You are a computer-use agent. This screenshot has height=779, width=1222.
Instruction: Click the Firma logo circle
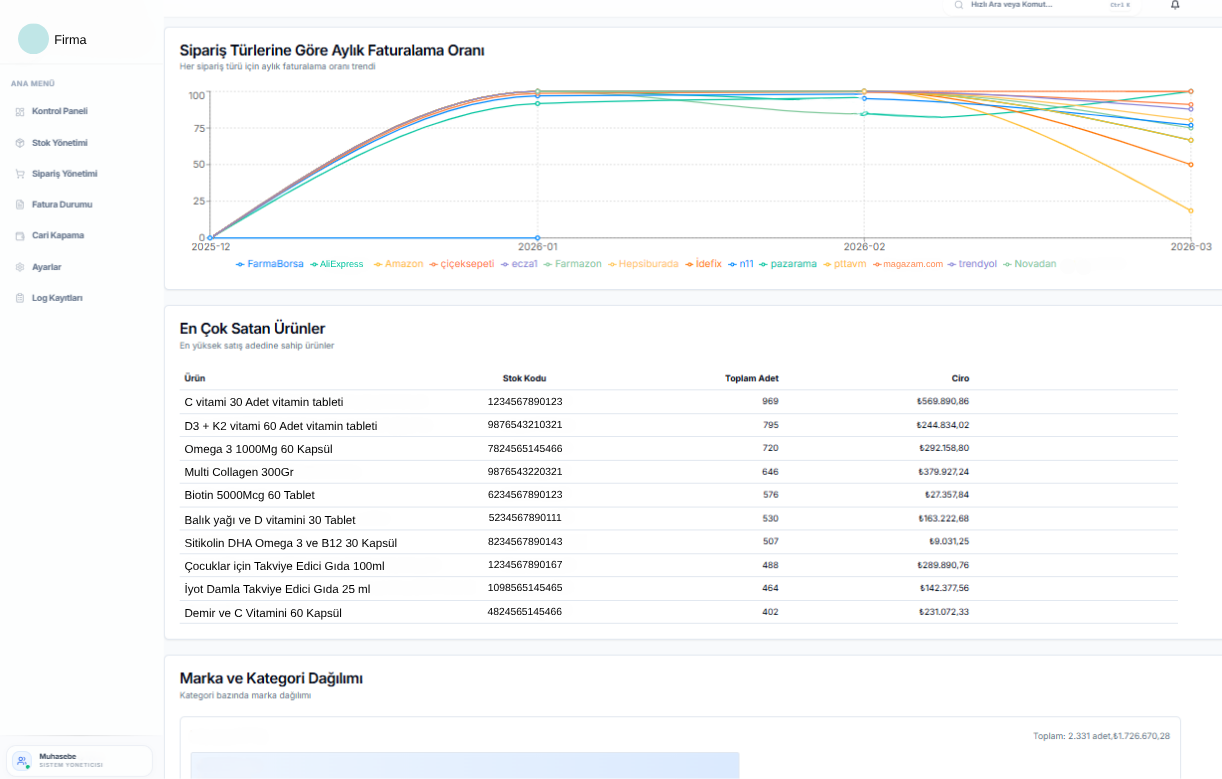pos(33,39)
